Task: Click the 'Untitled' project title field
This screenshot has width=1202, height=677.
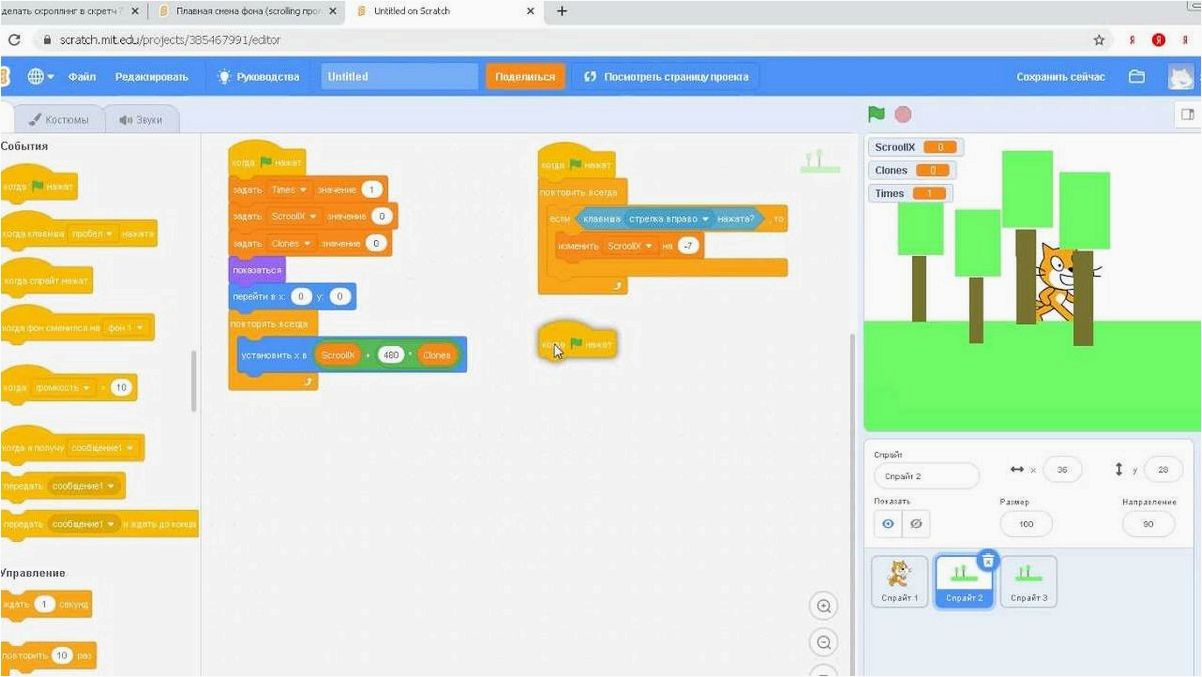Action: click(x=398, y=77)
